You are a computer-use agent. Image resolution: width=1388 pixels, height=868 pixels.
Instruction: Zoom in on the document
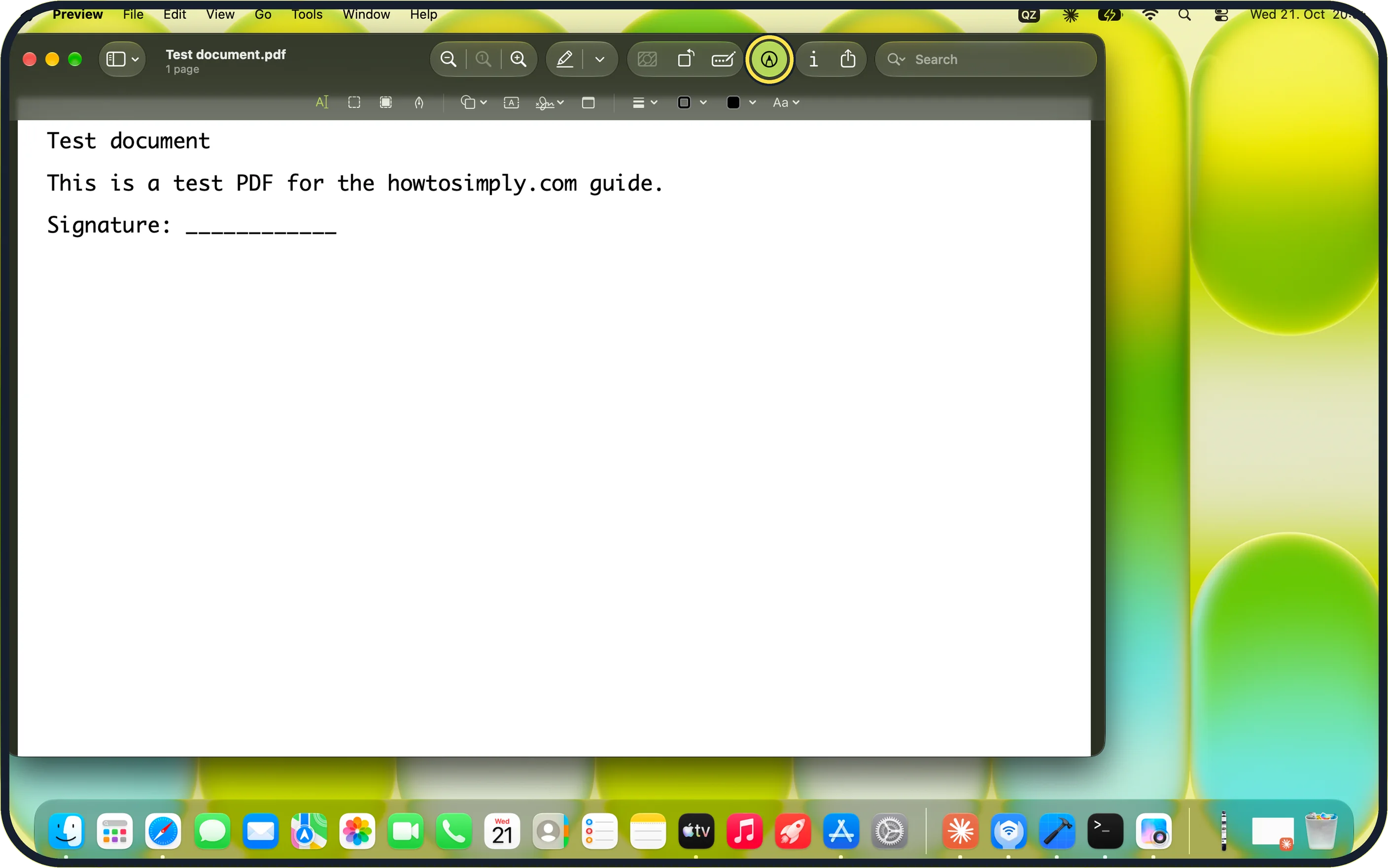point(518,59)
